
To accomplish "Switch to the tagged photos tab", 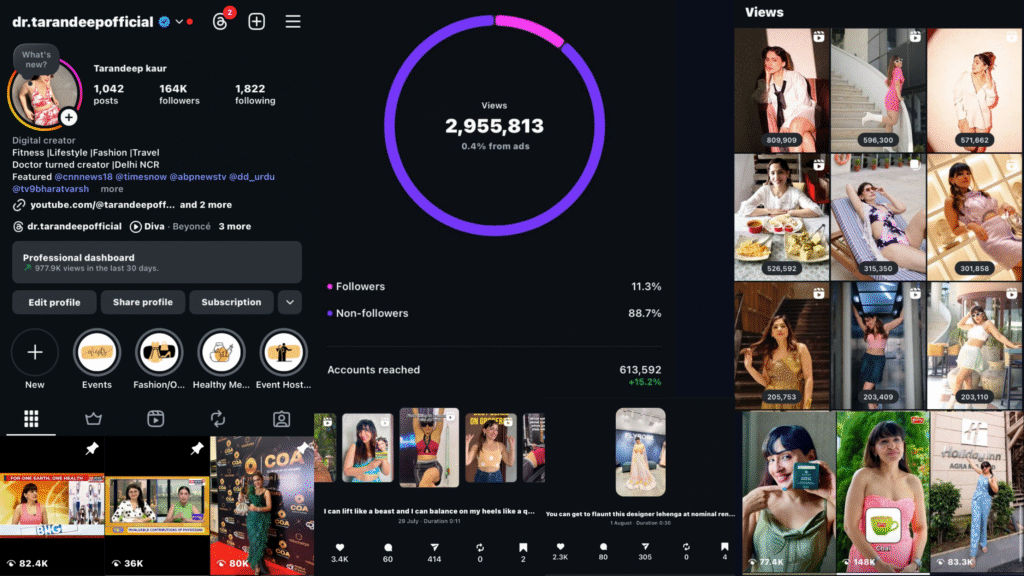I will pos(282,419).
